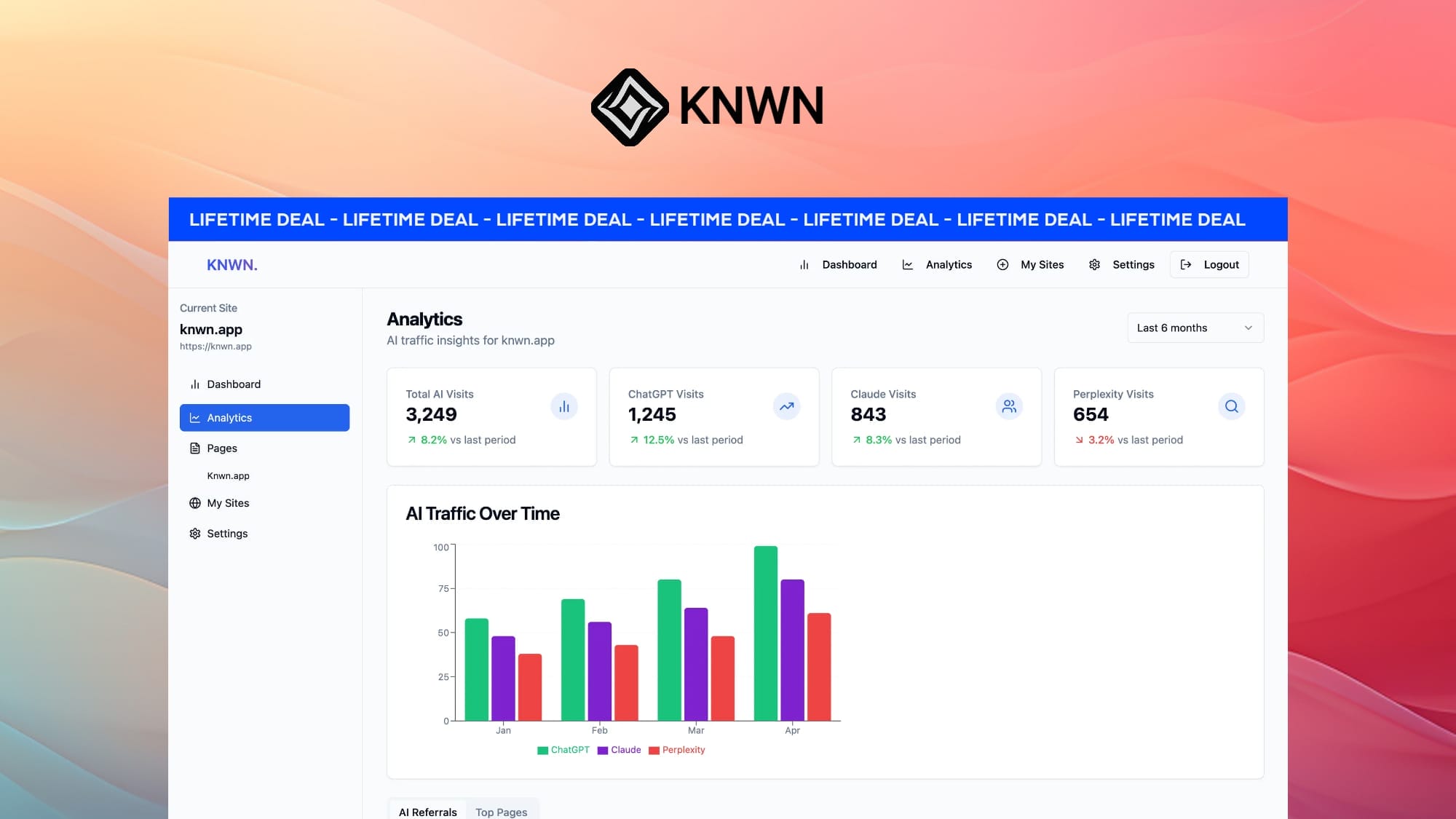Open the https://knwn.app link in sidebar
Screen dimensions: 1456x819
click(216, 346)
